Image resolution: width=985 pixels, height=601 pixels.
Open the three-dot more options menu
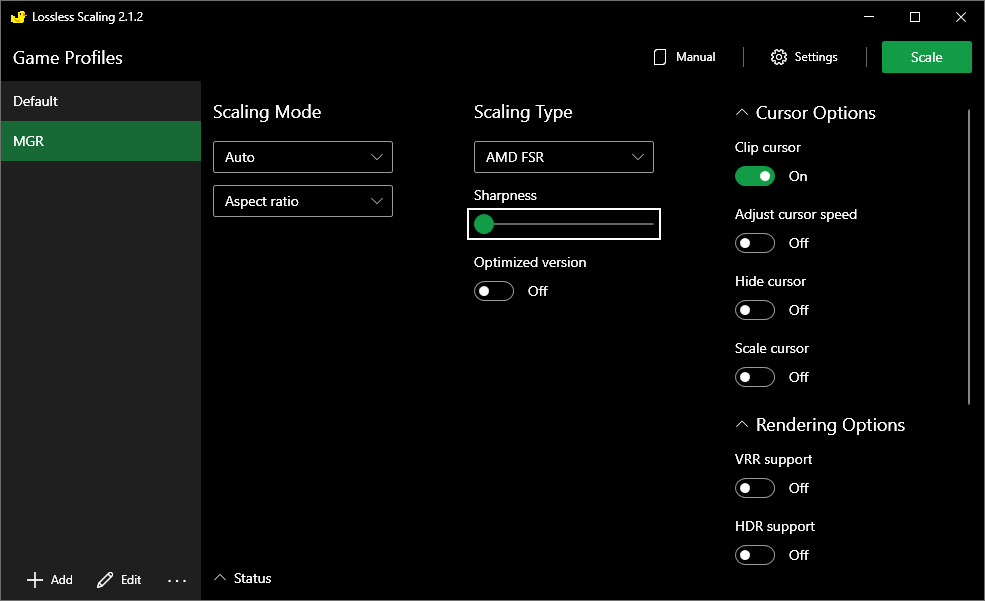click(x=177, y=580)
